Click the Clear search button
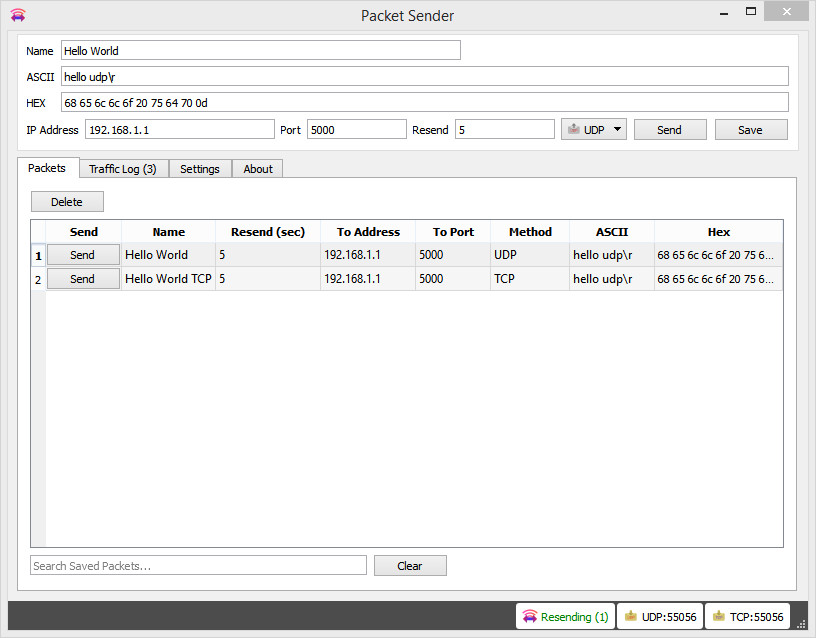The image size is (816, 638). click(410, 566)
